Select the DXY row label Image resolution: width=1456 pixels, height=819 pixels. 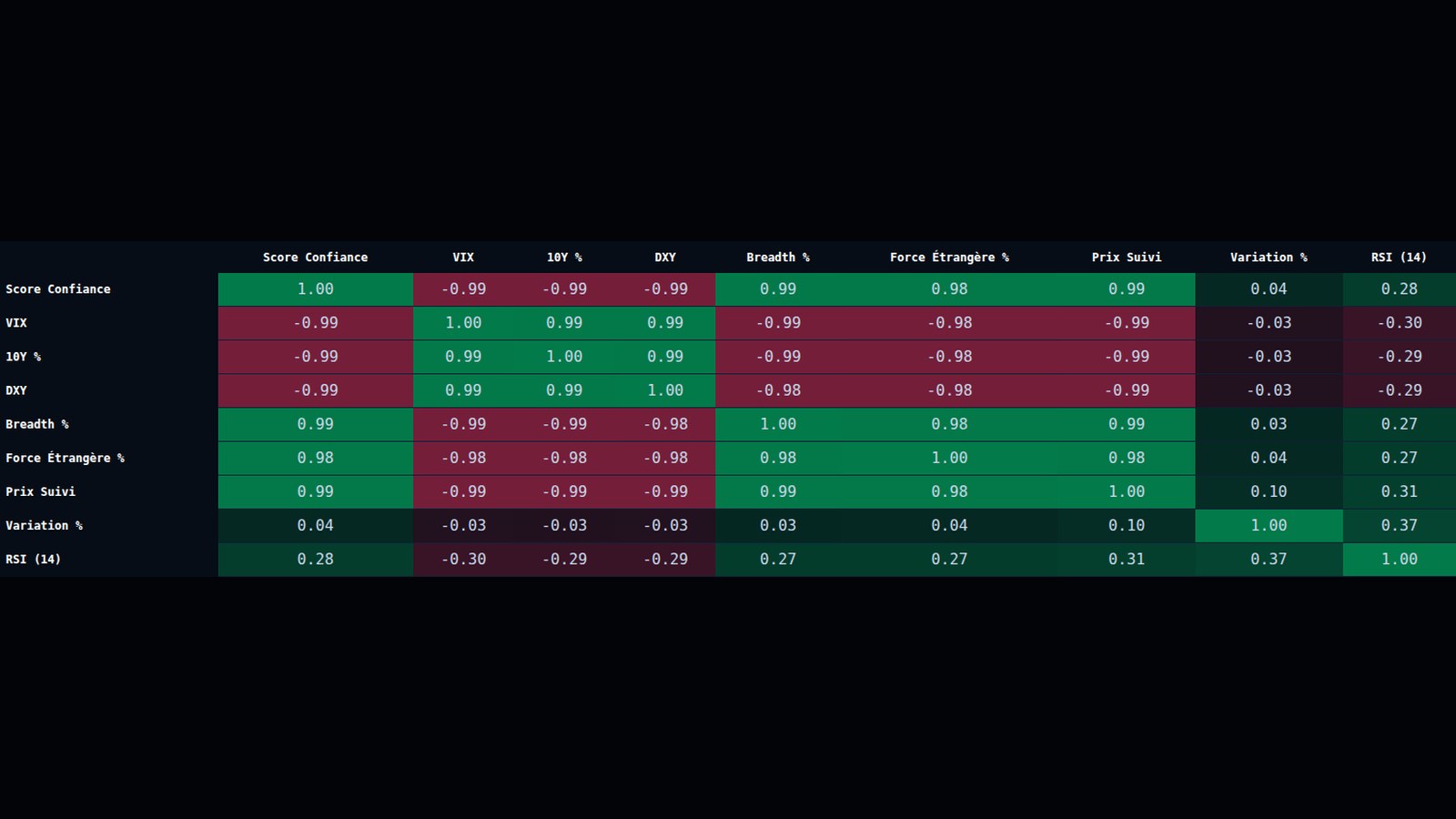[109, 390]
